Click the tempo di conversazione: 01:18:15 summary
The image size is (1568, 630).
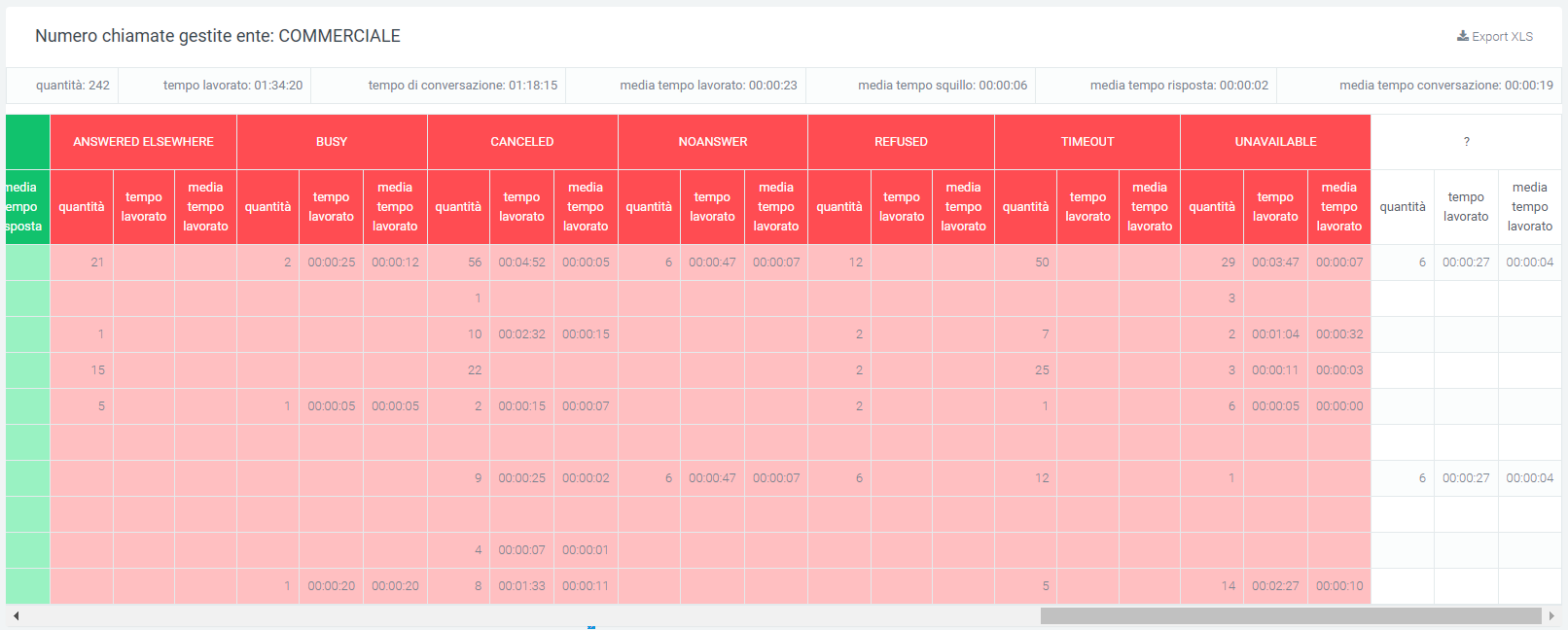tap(463, 86)
